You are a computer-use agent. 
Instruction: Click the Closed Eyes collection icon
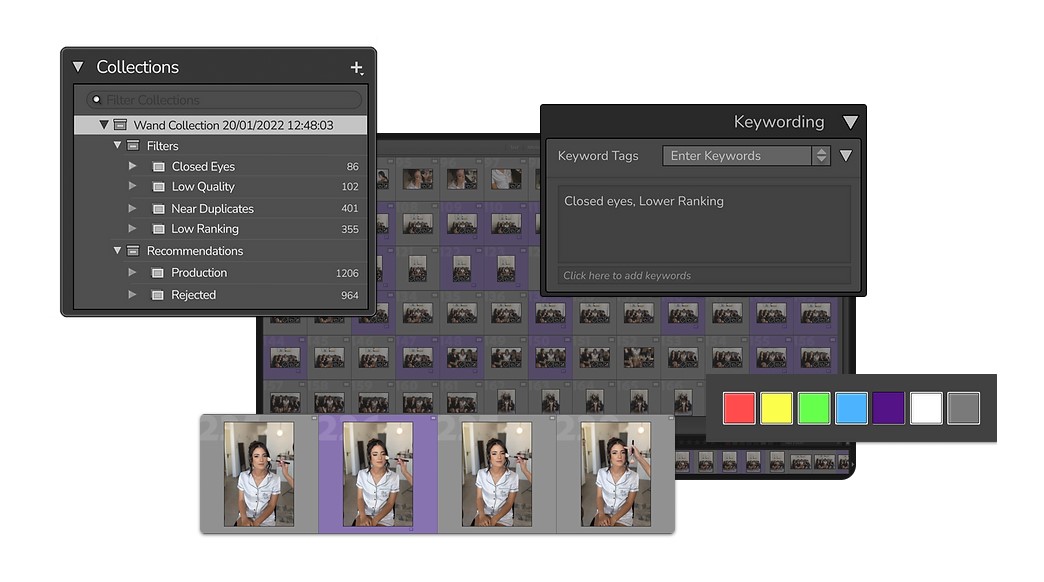tap(158, 167)
